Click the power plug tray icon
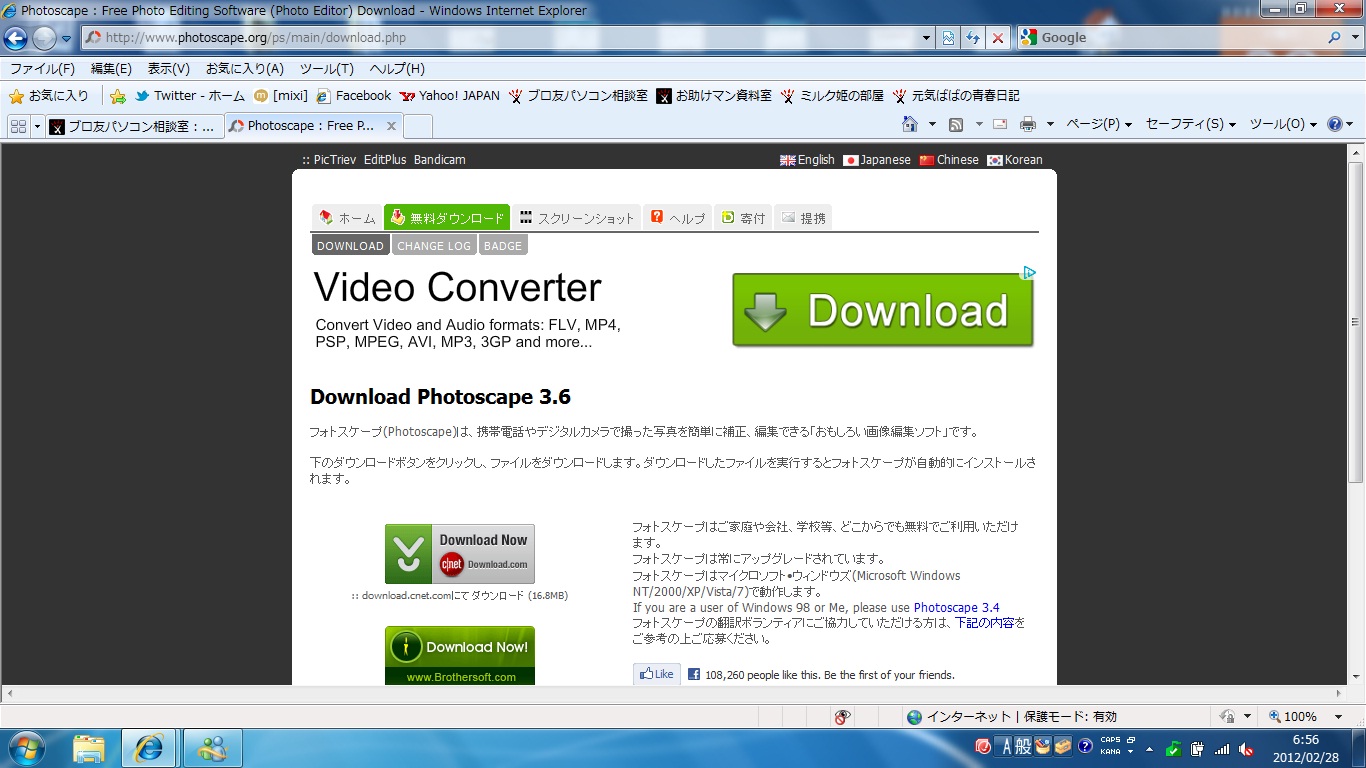 [x=1197, y=749]
